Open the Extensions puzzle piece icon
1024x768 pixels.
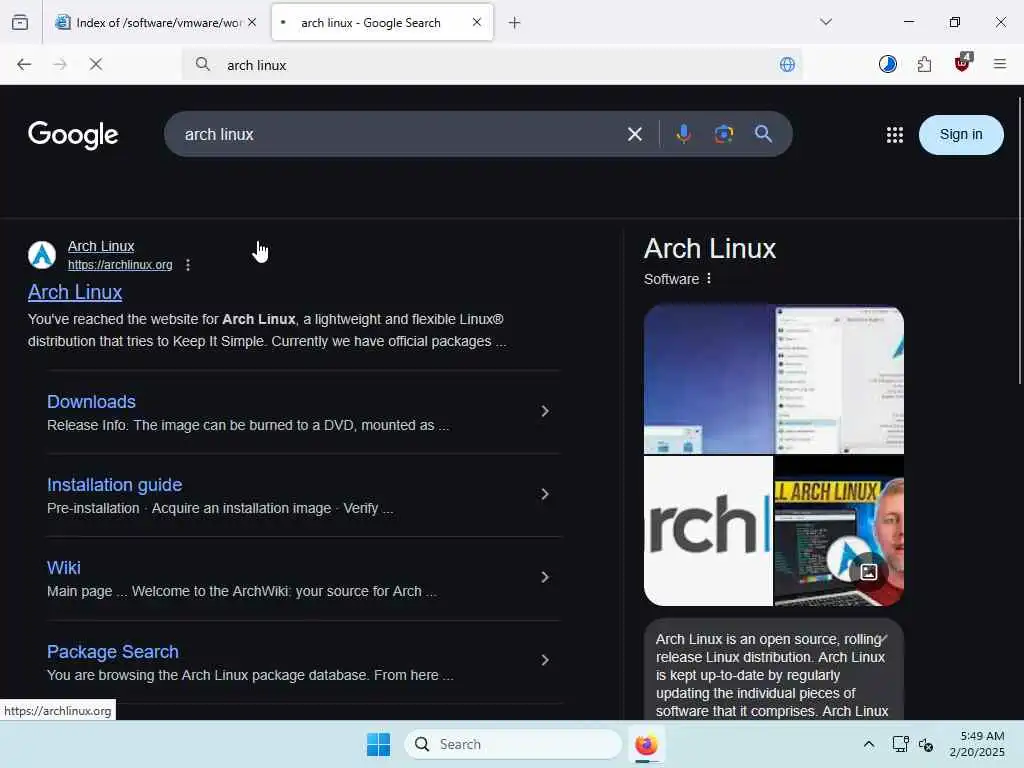coord(924,64)
